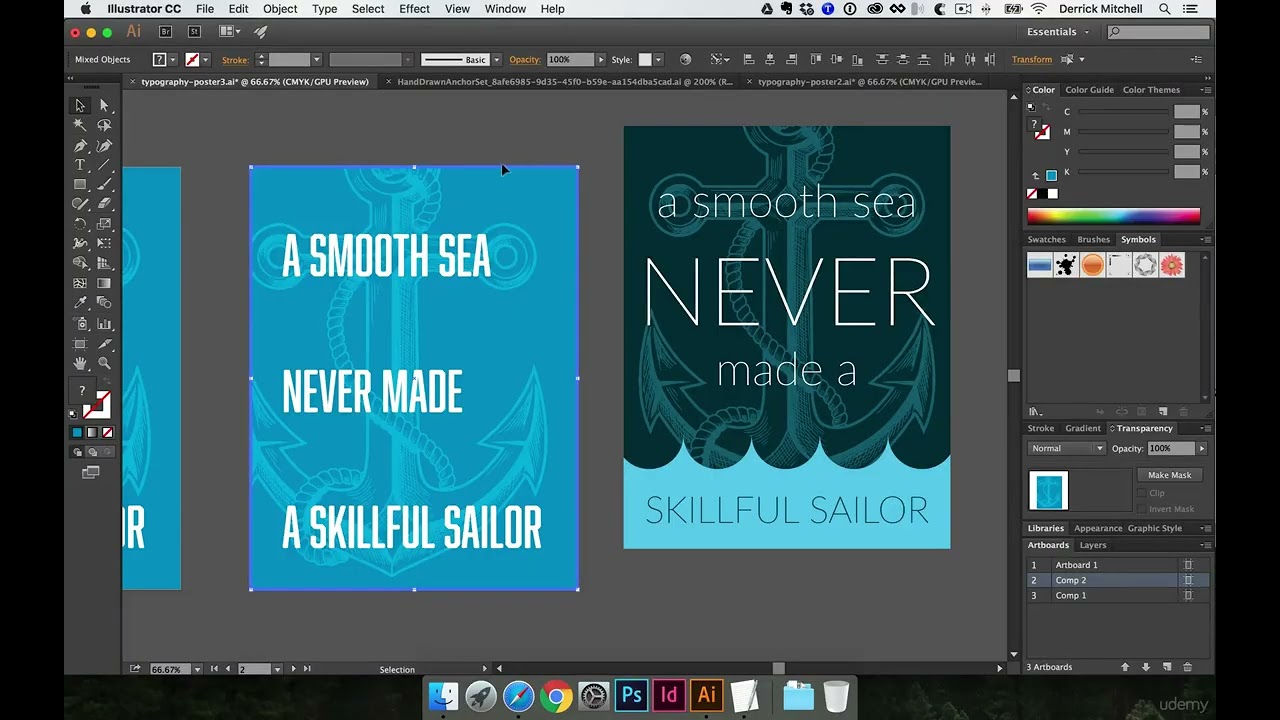Screen dimensions: 1280x720
Task: Switch to typography-poster2.ai document tab
Action: tap(870, 82)
